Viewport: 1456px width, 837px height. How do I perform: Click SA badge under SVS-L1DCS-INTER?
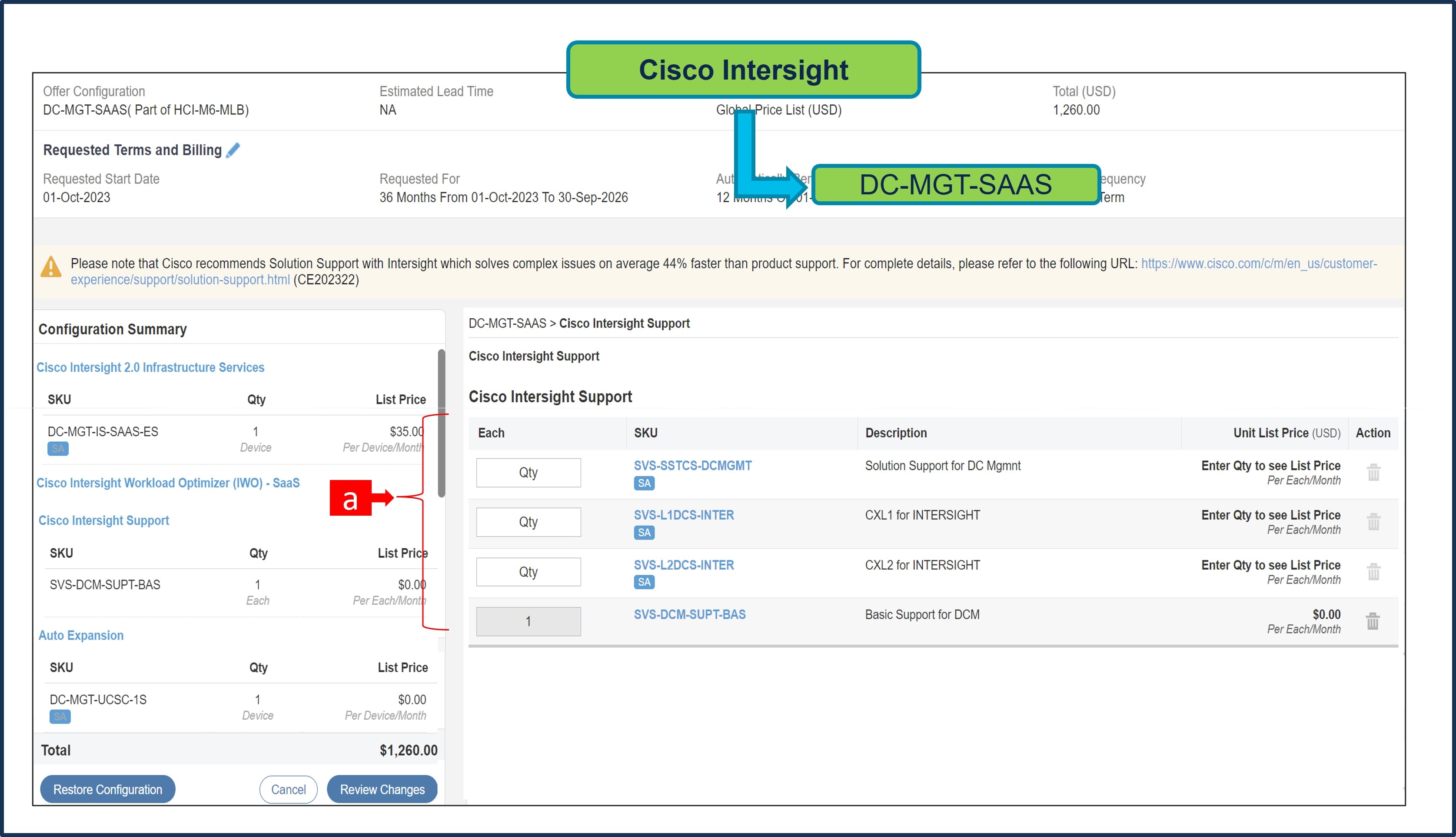coord(644,533)
